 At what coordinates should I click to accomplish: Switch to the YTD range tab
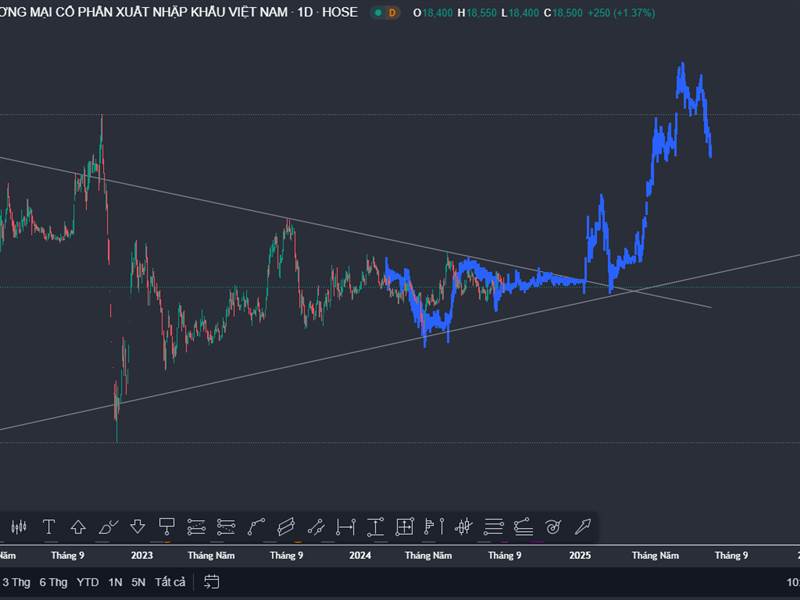[x=86, y=580]
